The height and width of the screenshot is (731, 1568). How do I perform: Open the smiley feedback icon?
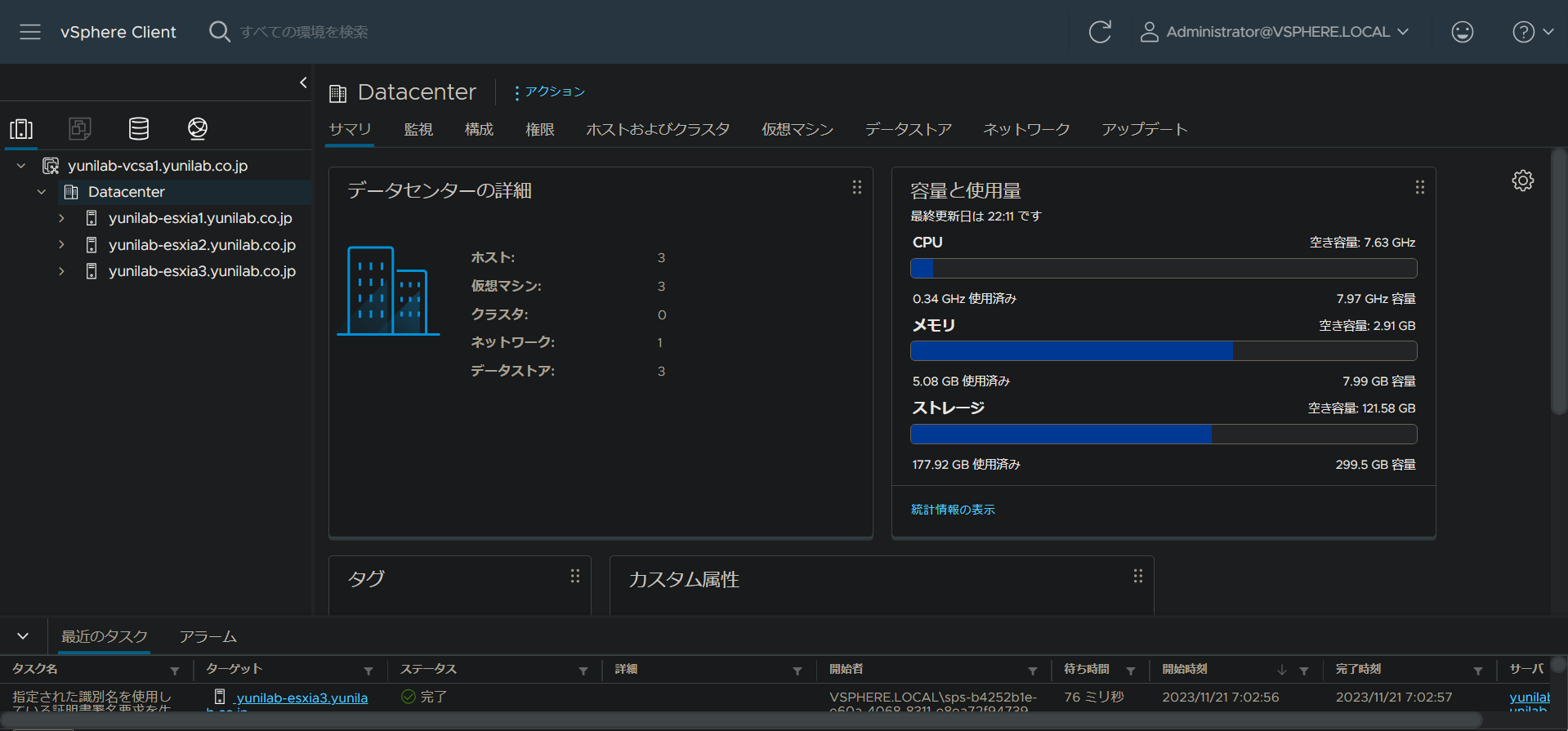(1462, 32)
